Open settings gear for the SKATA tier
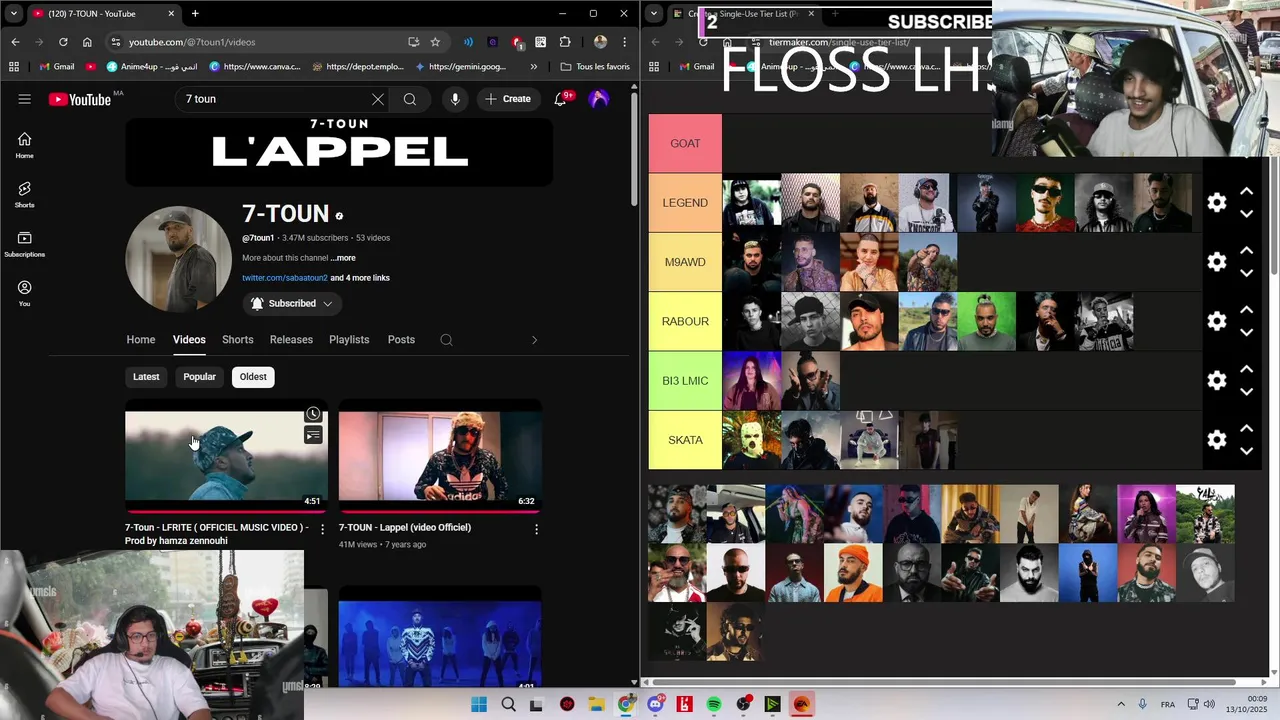The width and height of the screenshot is (1280, 720). pos(1217,440)
